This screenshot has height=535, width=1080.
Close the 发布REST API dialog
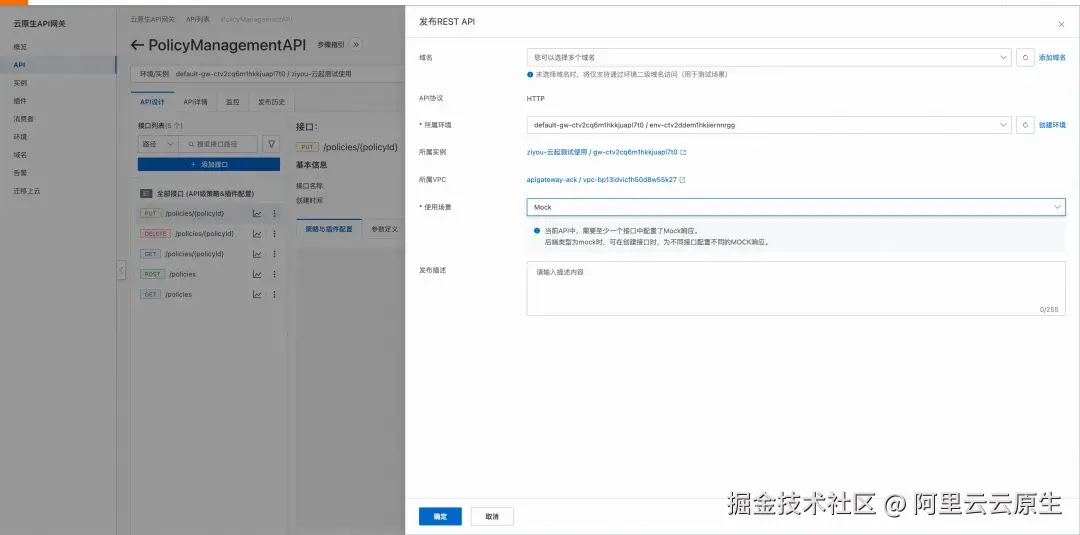coord(1061,24)
